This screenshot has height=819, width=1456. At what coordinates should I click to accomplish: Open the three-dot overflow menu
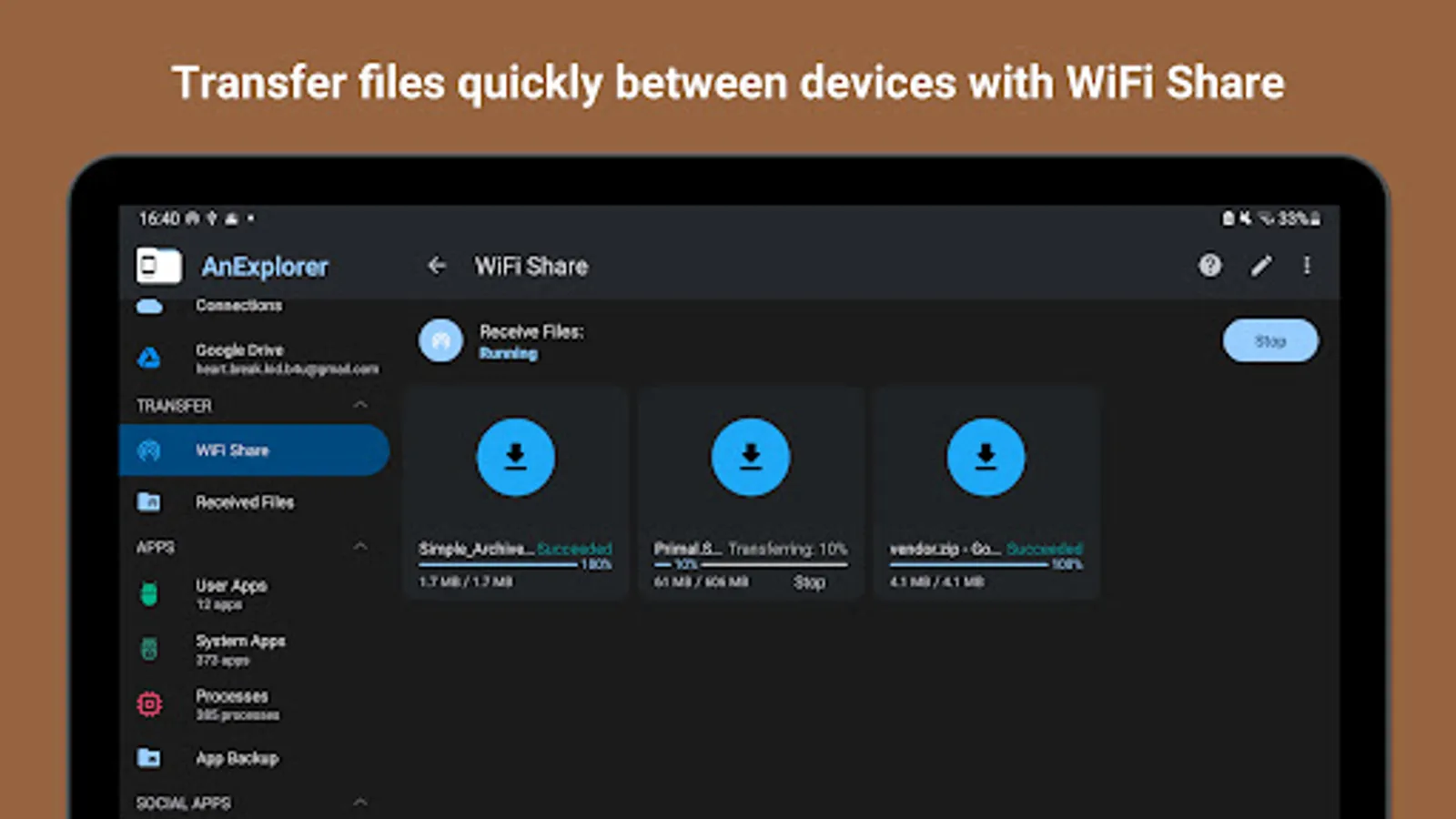point(1307,266)
